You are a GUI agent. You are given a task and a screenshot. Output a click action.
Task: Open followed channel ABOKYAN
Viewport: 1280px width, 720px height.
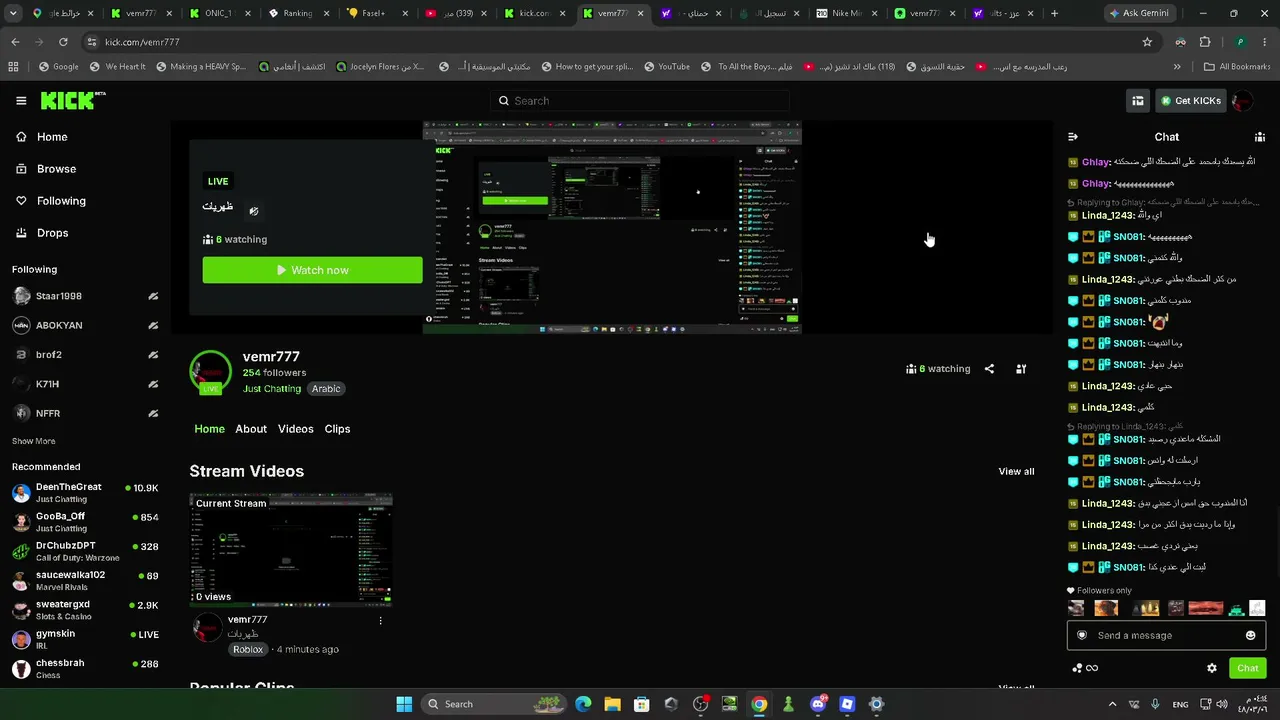85,325
